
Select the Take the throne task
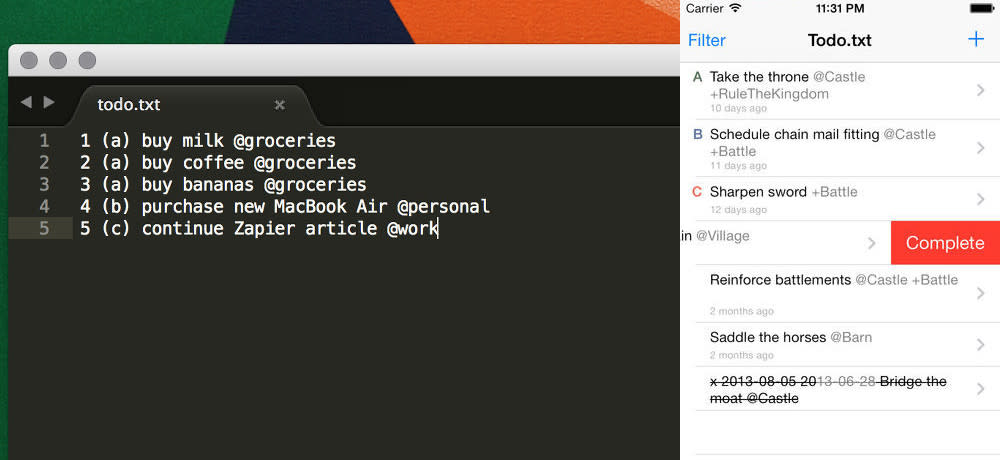click(840, 91)
